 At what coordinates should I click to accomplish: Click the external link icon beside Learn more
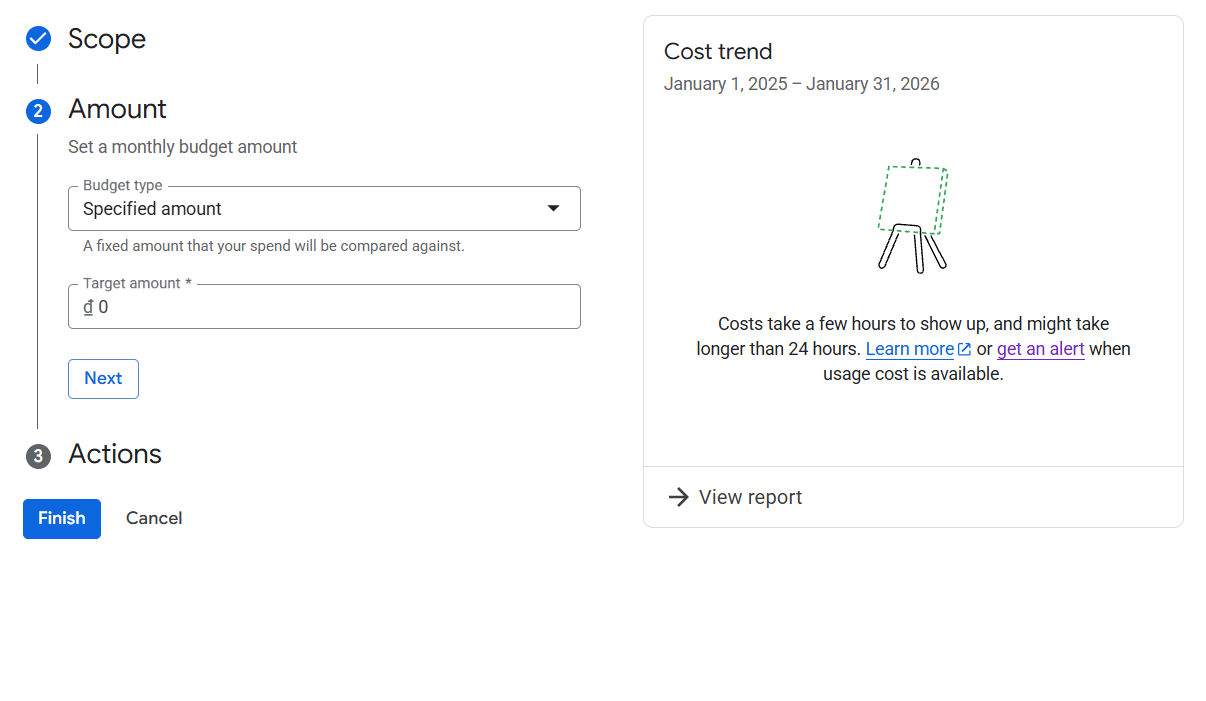click(964, 349)
